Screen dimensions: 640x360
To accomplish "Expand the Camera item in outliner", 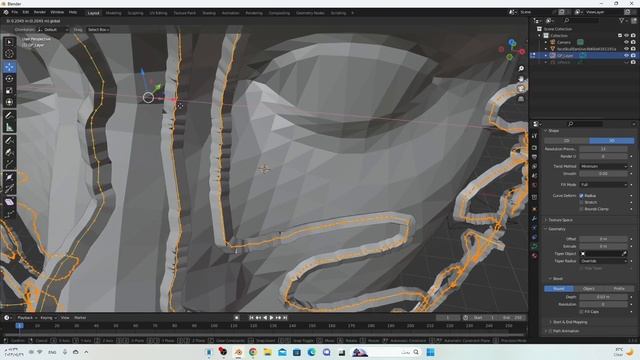I will tap(546, 42).
